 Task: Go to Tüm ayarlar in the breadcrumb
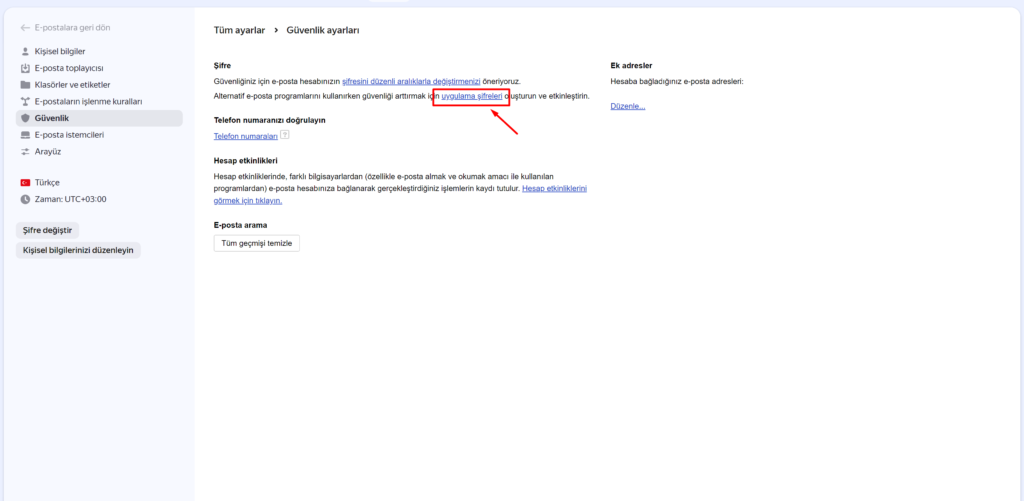239,31
